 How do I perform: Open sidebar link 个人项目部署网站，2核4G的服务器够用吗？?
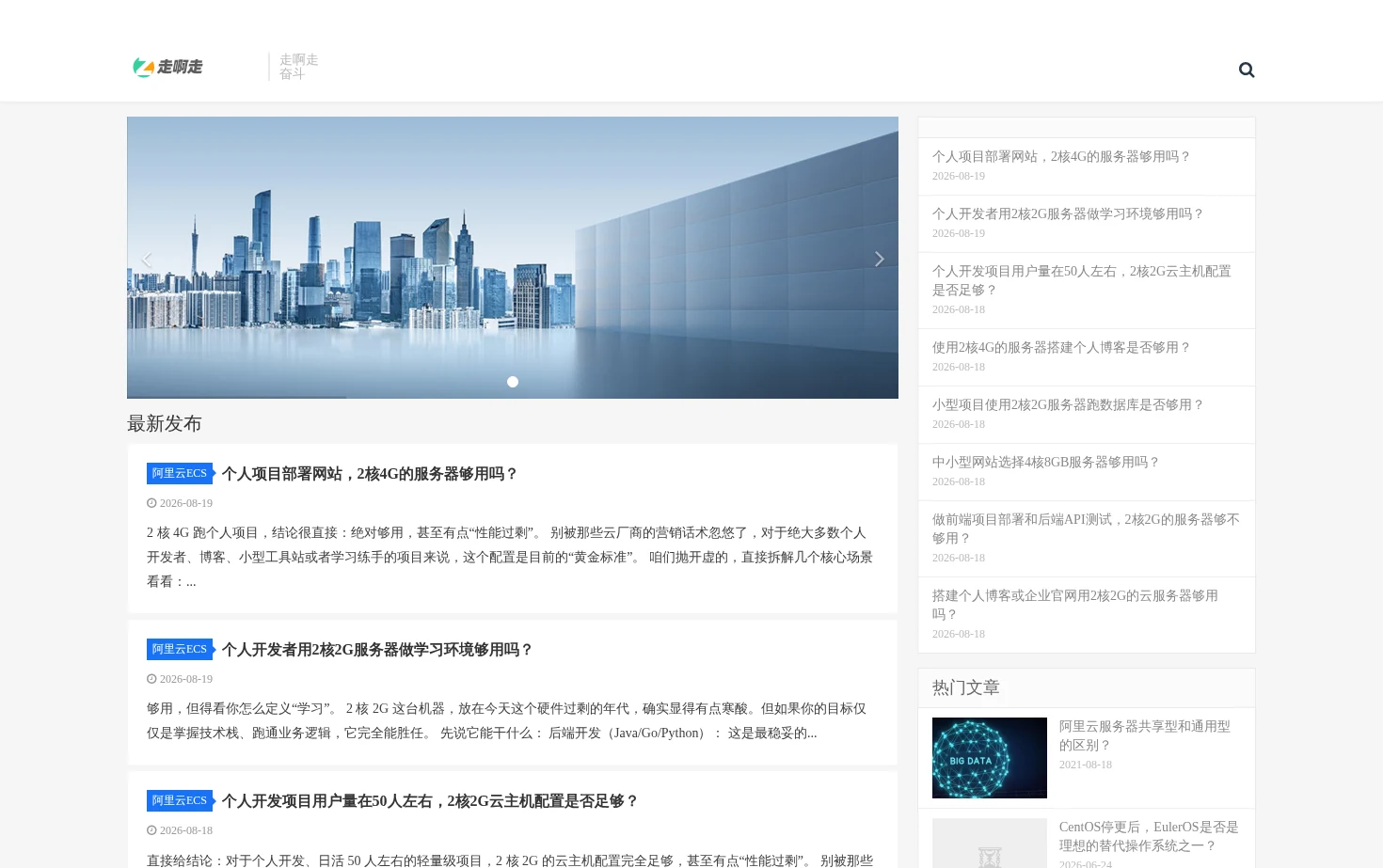[x=1062, y=157]
